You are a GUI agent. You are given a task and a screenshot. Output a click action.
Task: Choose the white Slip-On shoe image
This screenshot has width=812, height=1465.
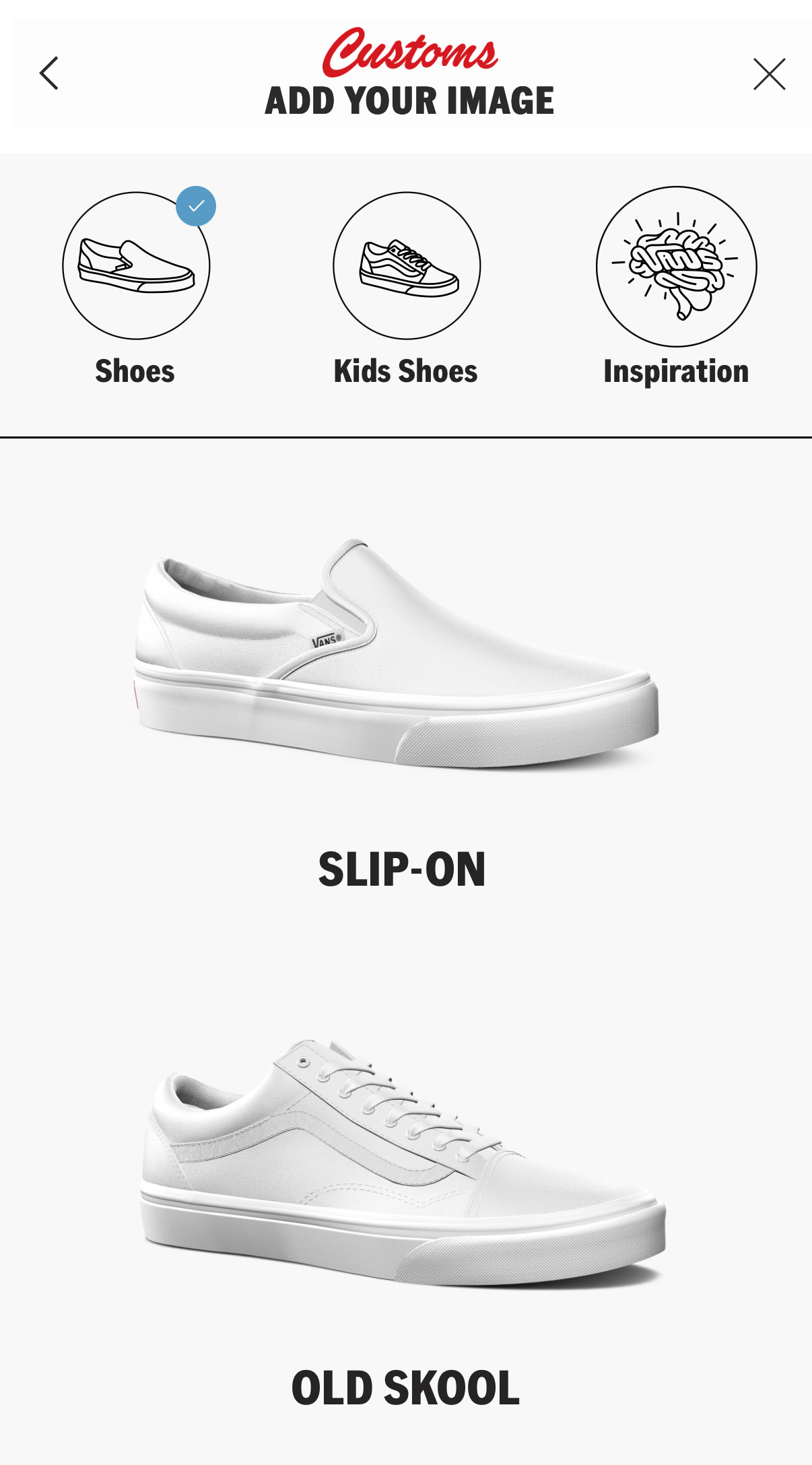pyautogui.click(x=397, y=653)
